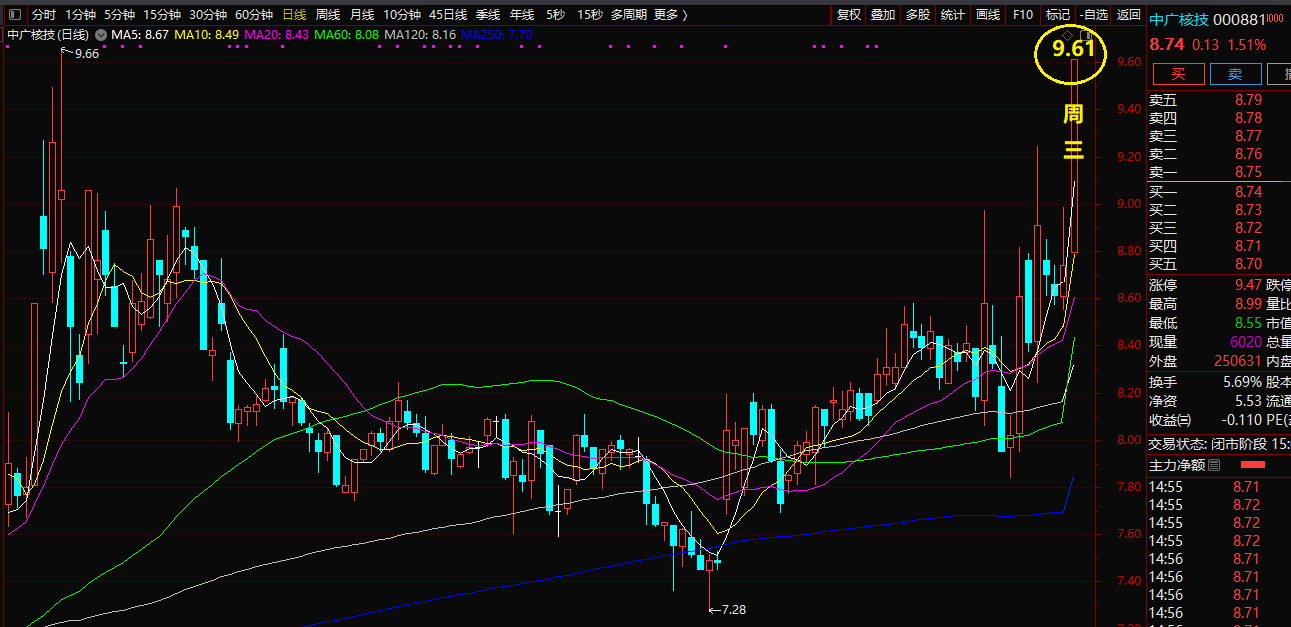Viewport: 1291px width, 627px height.
Task: Click the 涨停 limit-up value 9.47
Action: [1248, 285]
